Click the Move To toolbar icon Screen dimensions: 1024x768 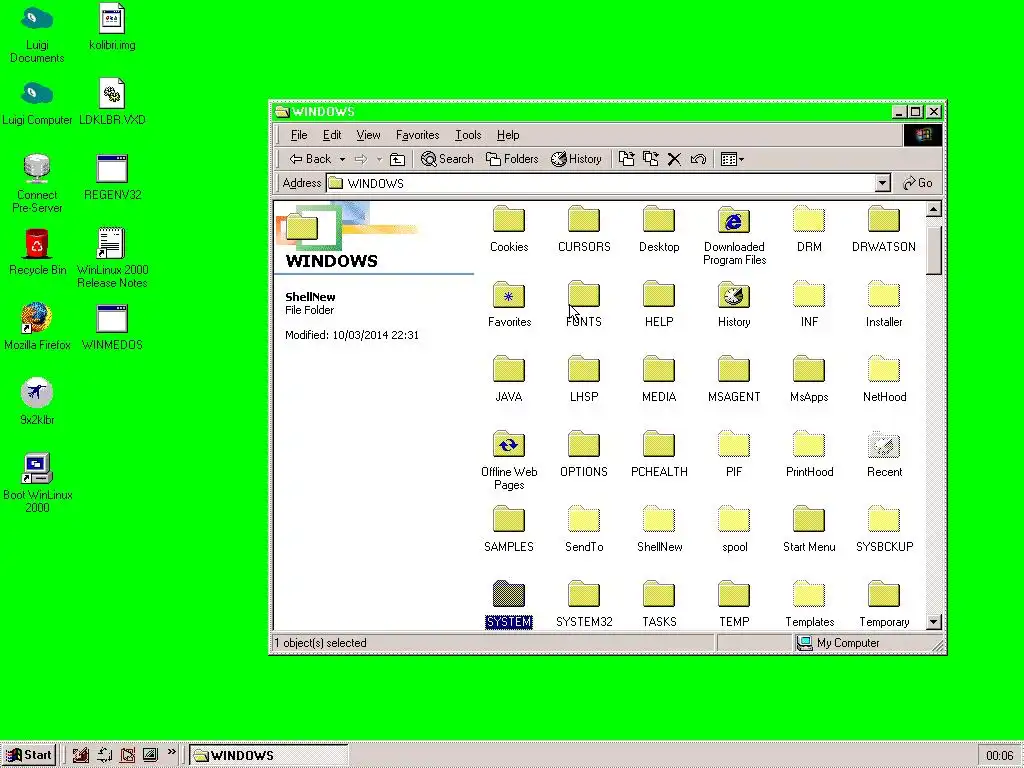tap(626, 159)
